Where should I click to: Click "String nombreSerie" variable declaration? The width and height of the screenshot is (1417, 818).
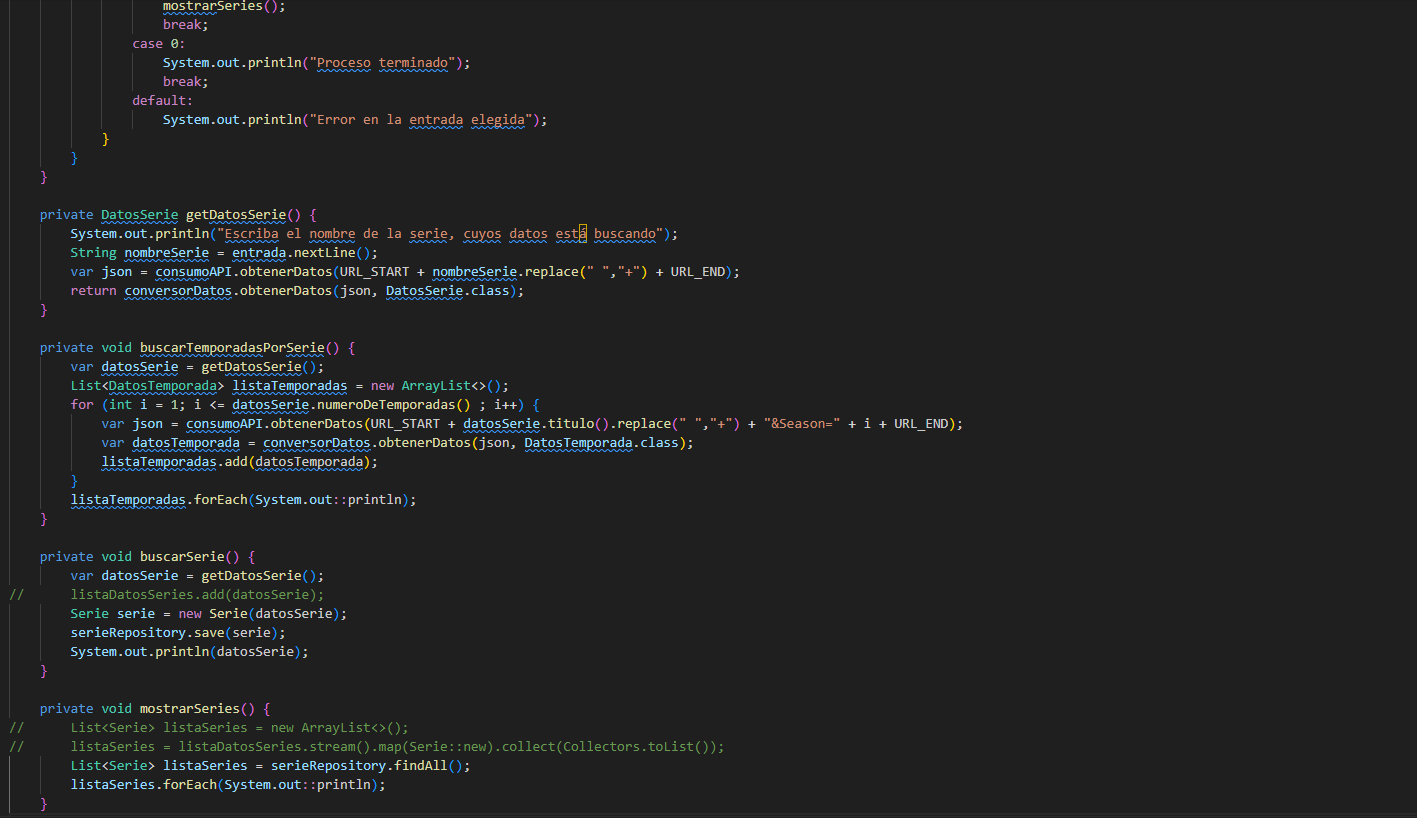139,252
